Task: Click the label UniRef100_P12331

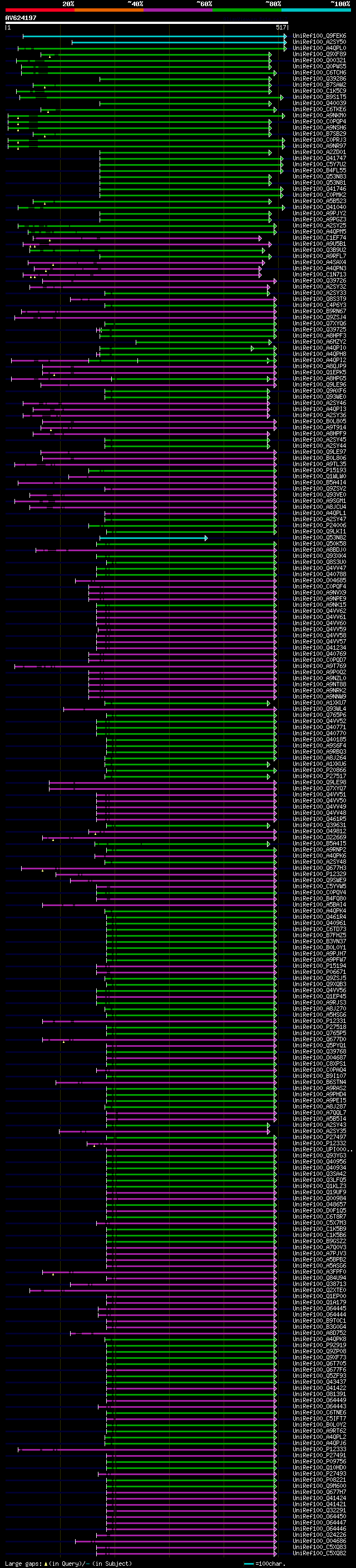Action: (x=319, y=1021)
